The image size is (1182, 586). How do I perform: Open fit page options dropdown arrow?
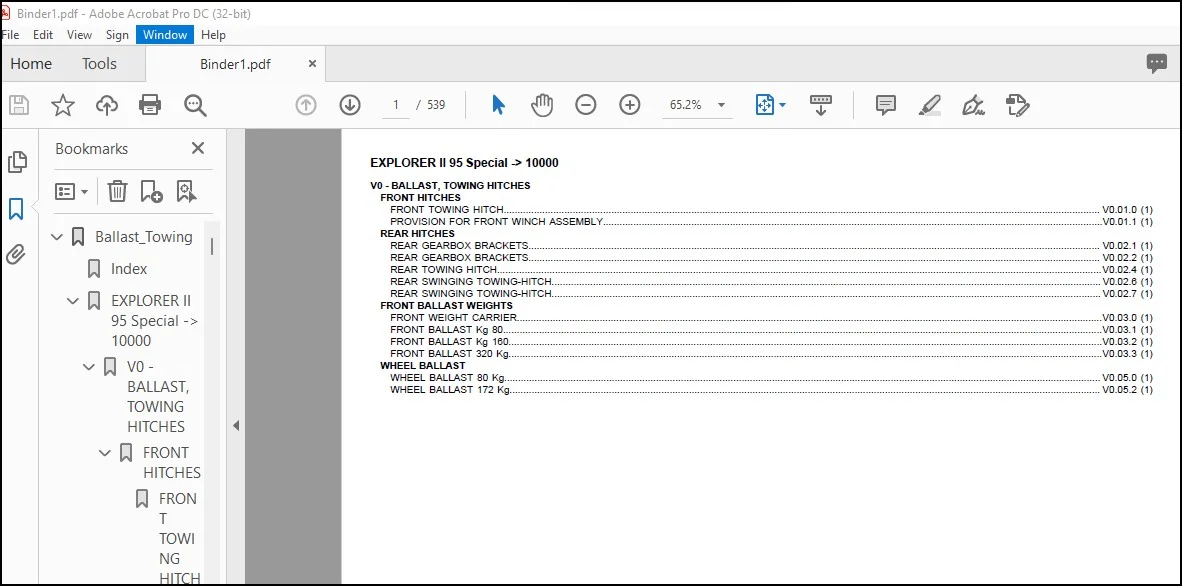coord(782,105)
